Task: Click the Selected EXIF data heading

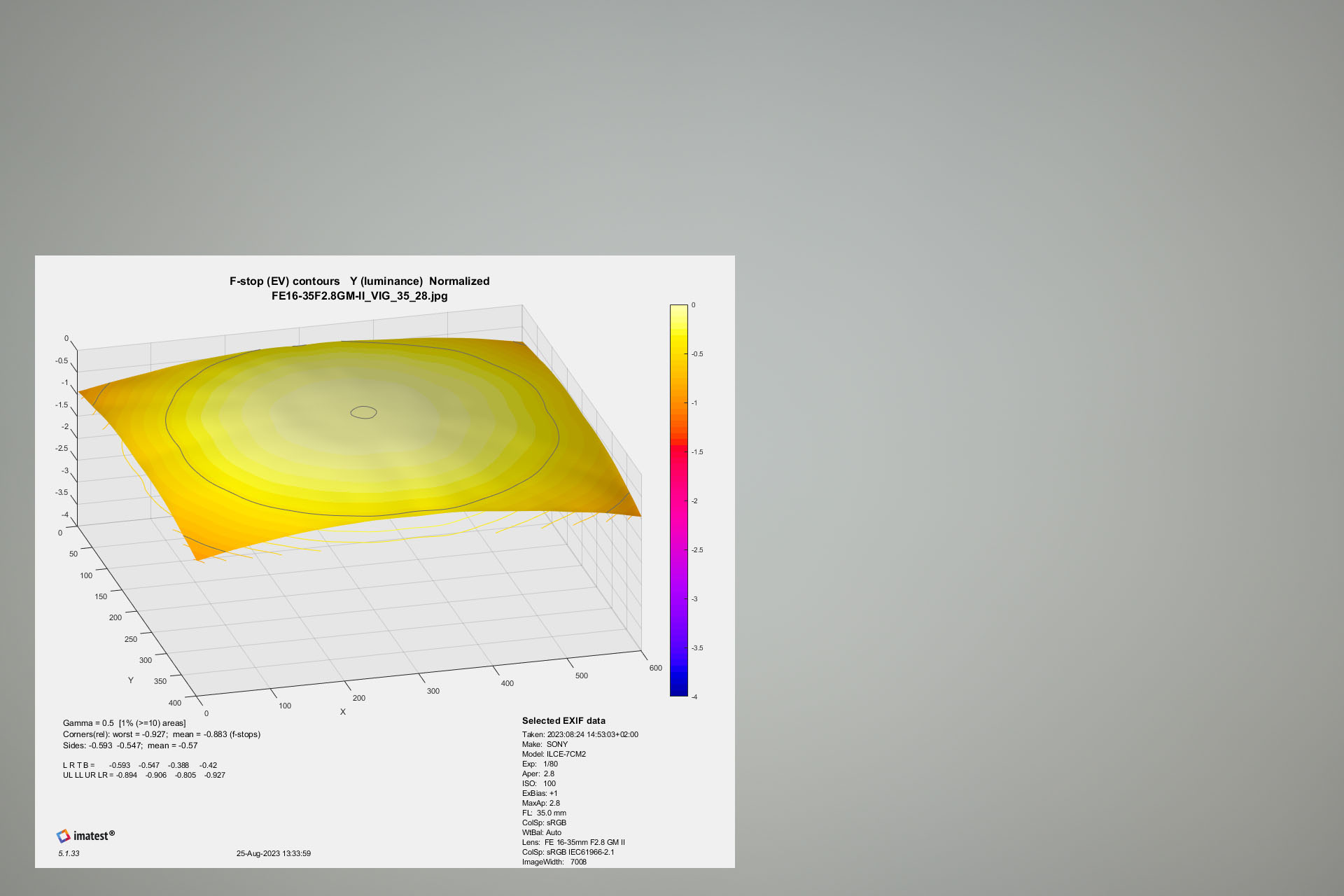Action: pos(563,721)
